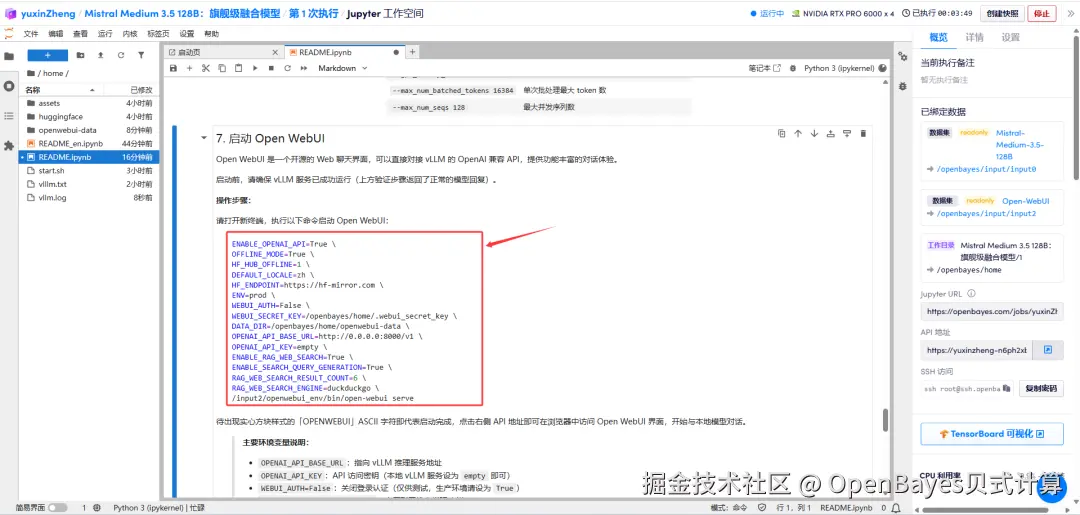Screen dimensions: 1080x515
Task: Delete the cell with trash icon
Action: (864, 134)
